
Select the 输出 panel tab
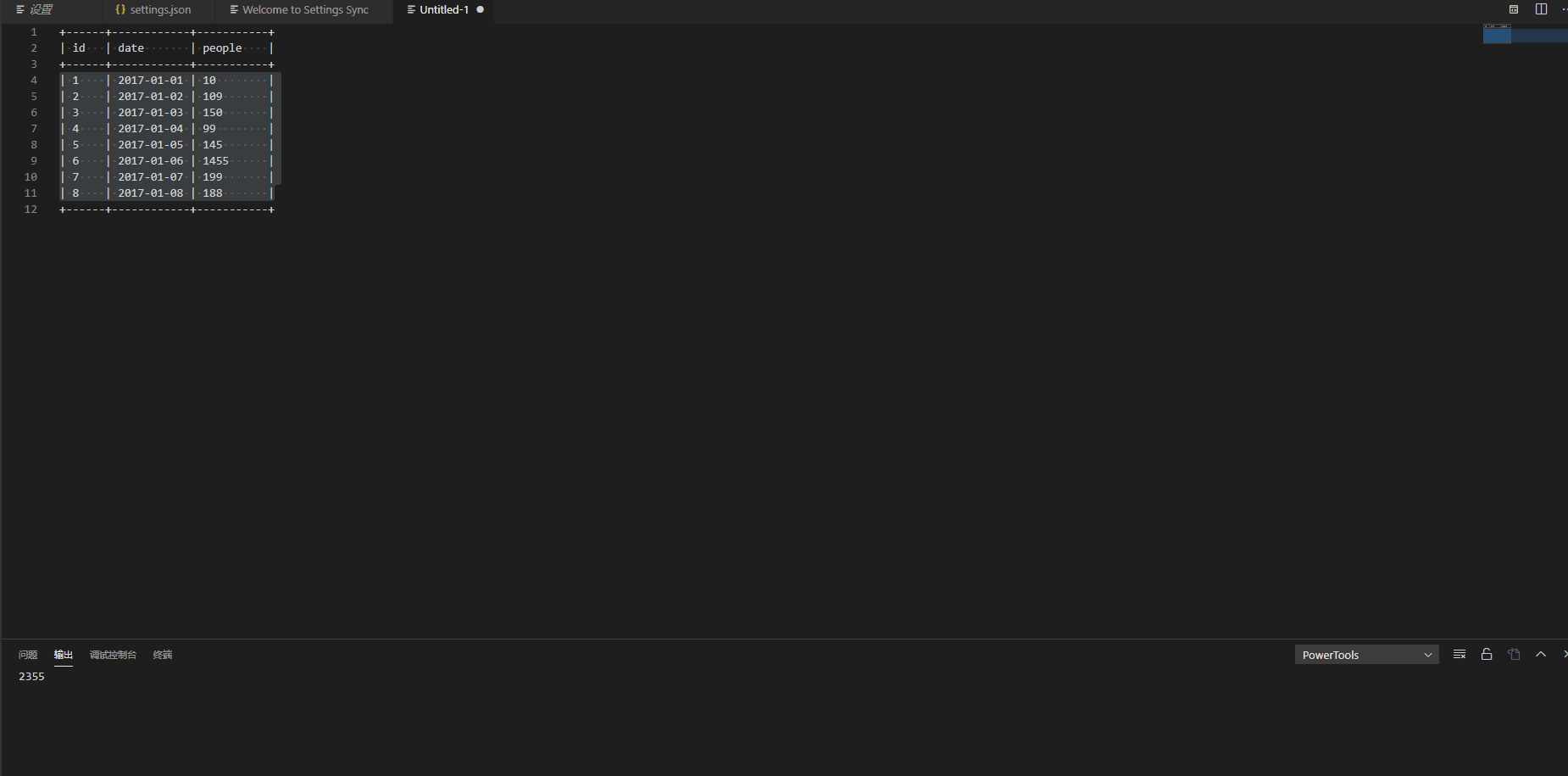pos(64,655)
